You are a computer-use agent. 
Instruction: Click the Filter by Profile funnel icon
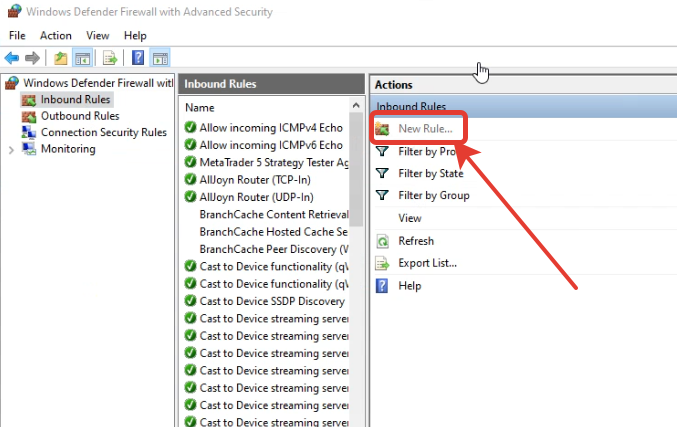pyautogui.click(x=382, y=151)
